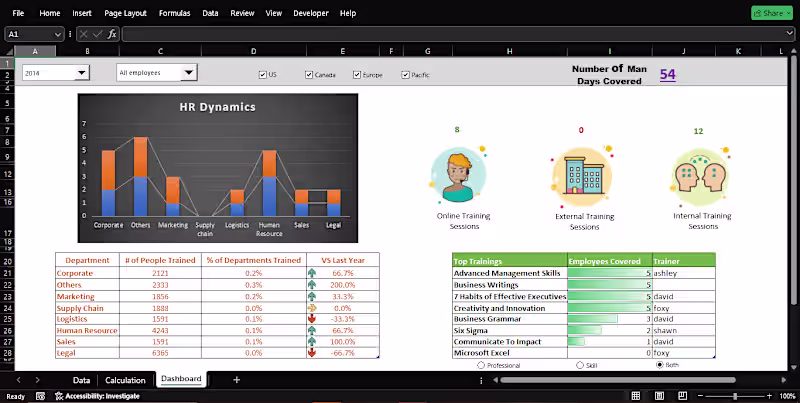Select the Professional radio button
Image resolution: width=800 pixels, height=403 pixels.
[x=481, y=365]
